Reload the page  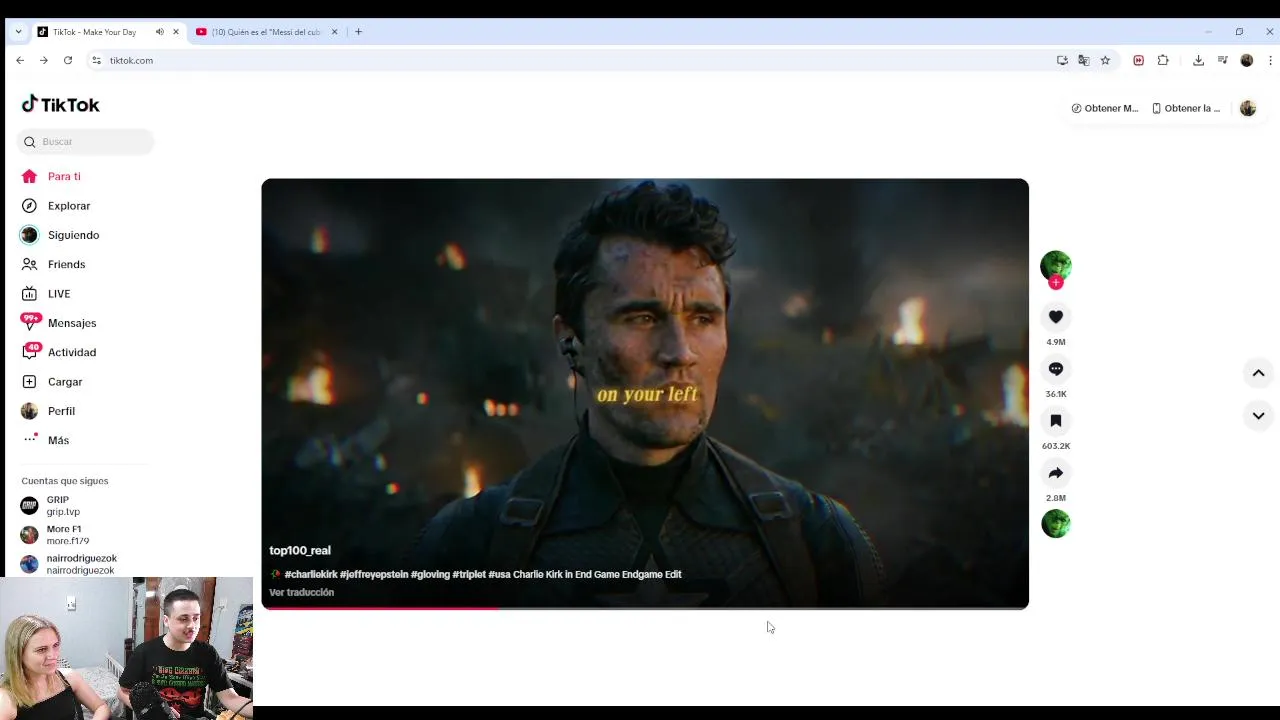pos(68,60)
